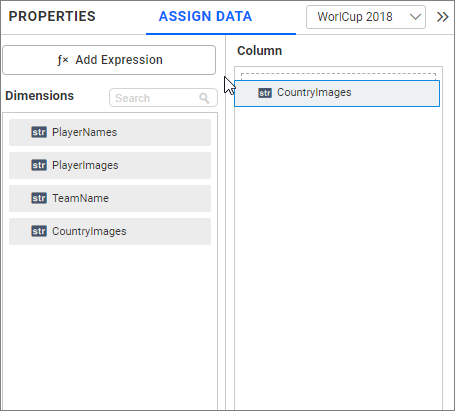
Task: Select CountryImages in the Dimensions list
Action: pos(110,231)
